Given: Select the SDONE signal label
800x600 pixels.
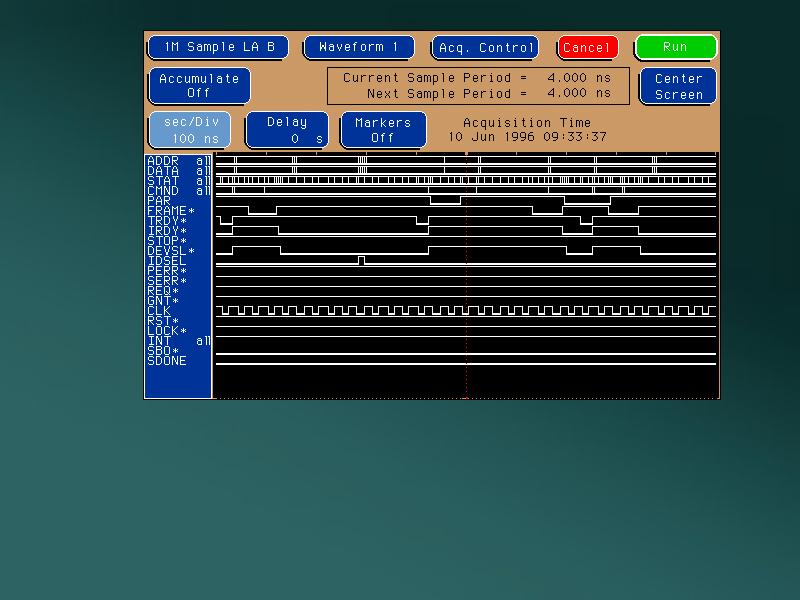Looking at the screenshot, I should (x=167, y=361).
